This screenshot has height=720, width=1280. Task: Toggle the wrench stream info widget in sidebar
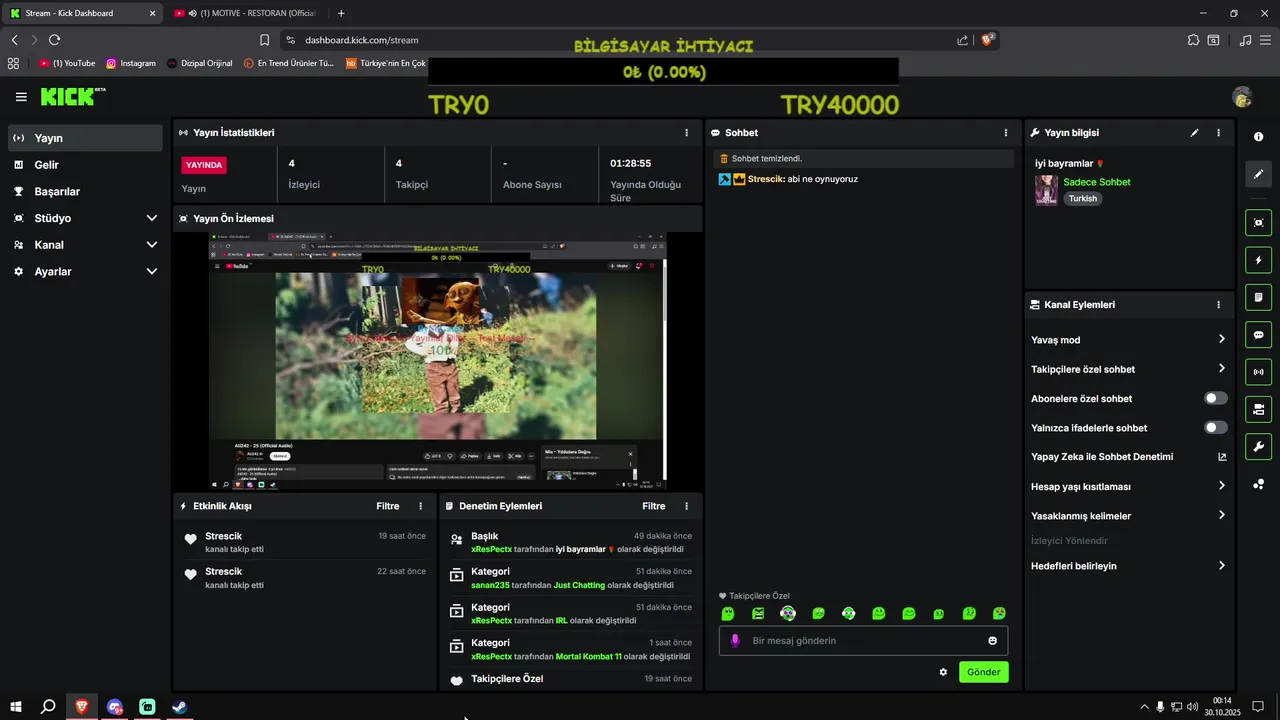1258,446
